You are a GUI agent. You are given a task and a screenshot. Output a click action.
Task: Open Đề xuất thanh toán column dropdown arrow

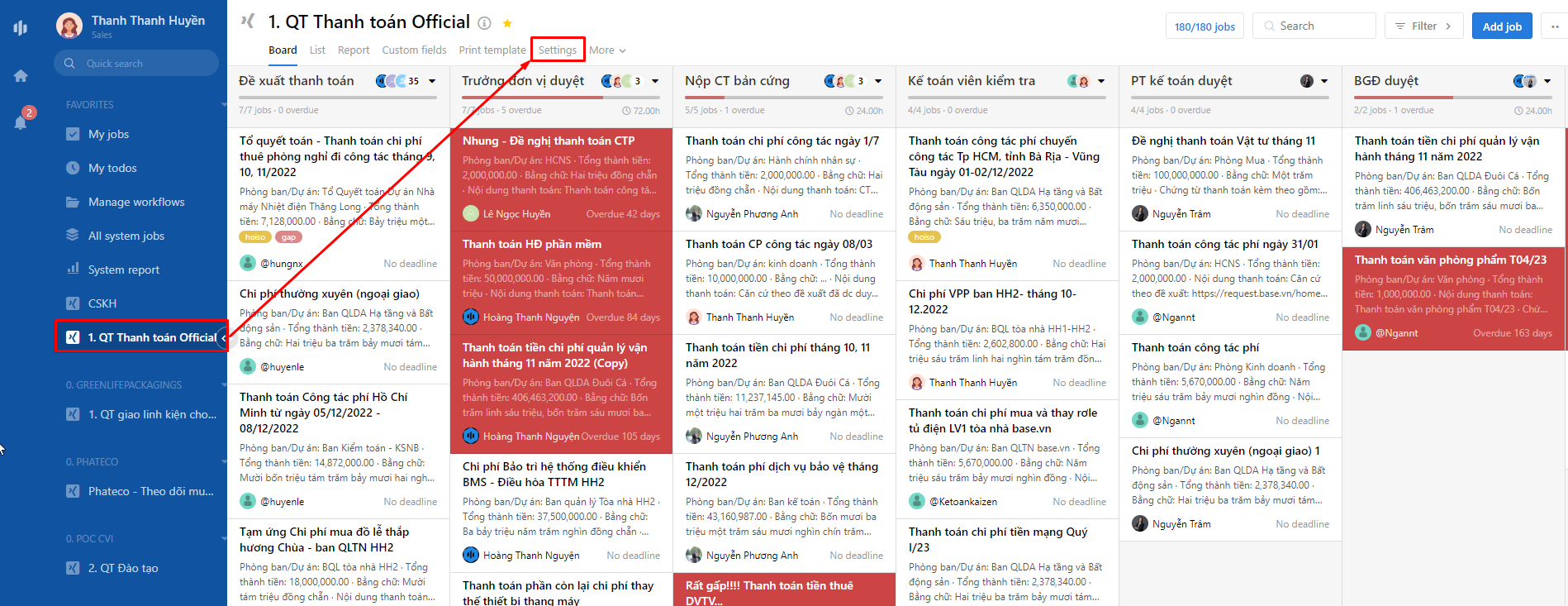click(432, 81)
